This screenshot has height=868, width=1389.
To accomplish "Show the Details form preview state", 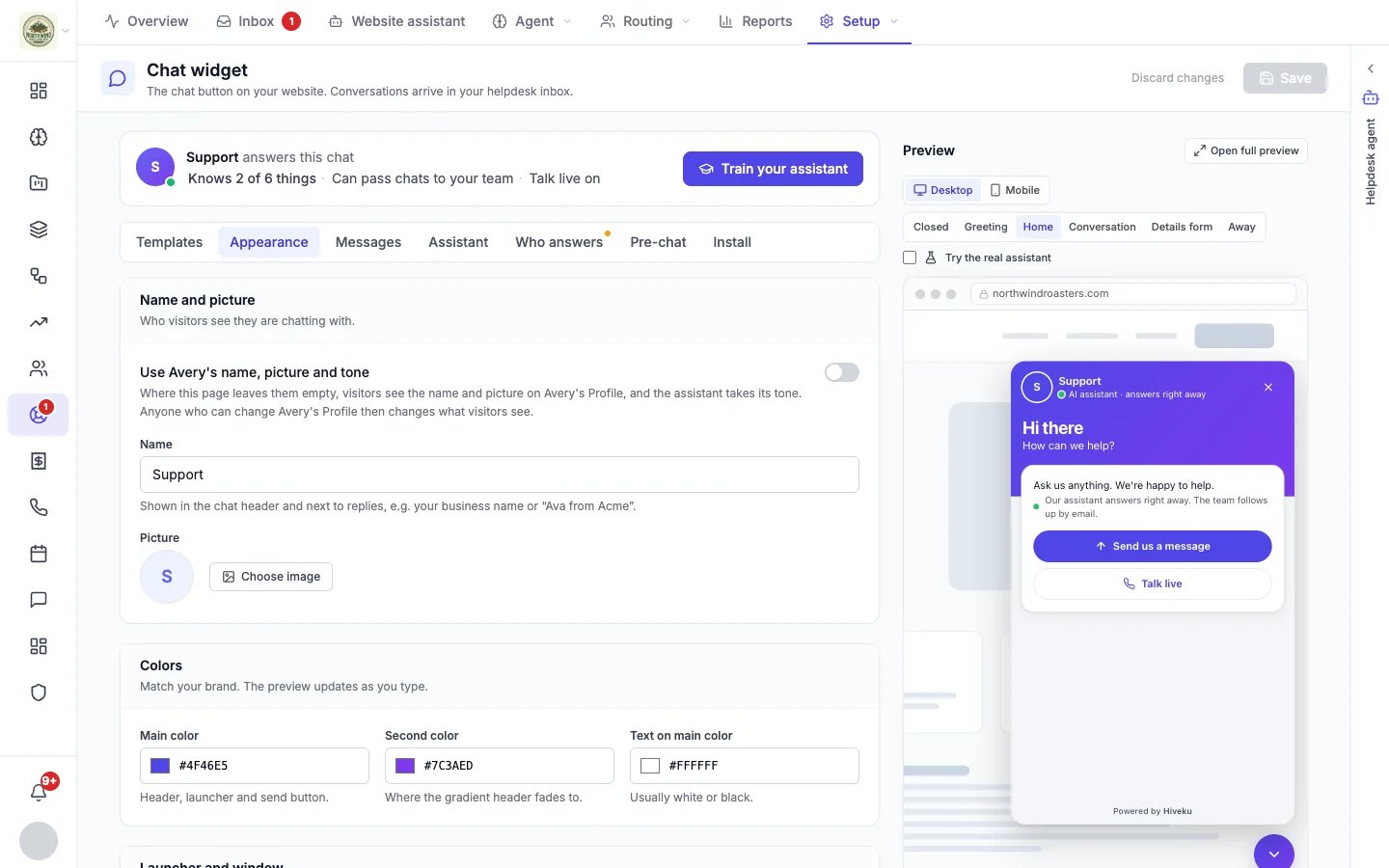I will pyautogui.click(x=1182, y=227).
